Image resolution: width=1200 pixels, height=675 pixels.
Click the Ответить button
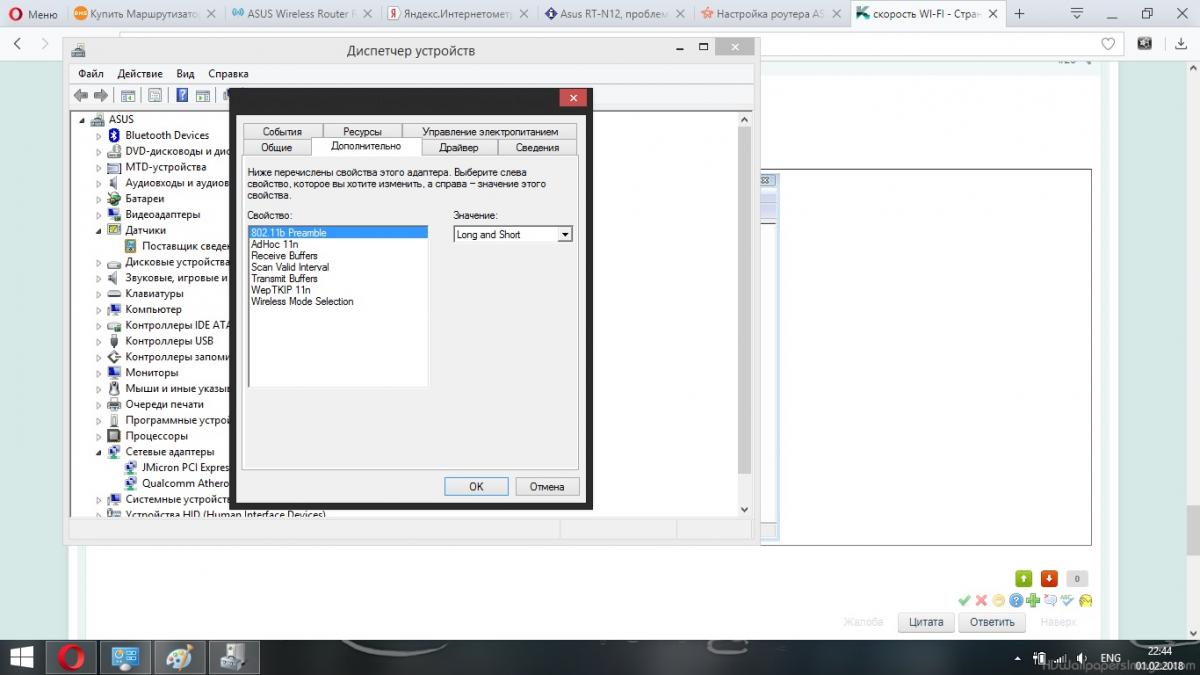tap(992, 622)
